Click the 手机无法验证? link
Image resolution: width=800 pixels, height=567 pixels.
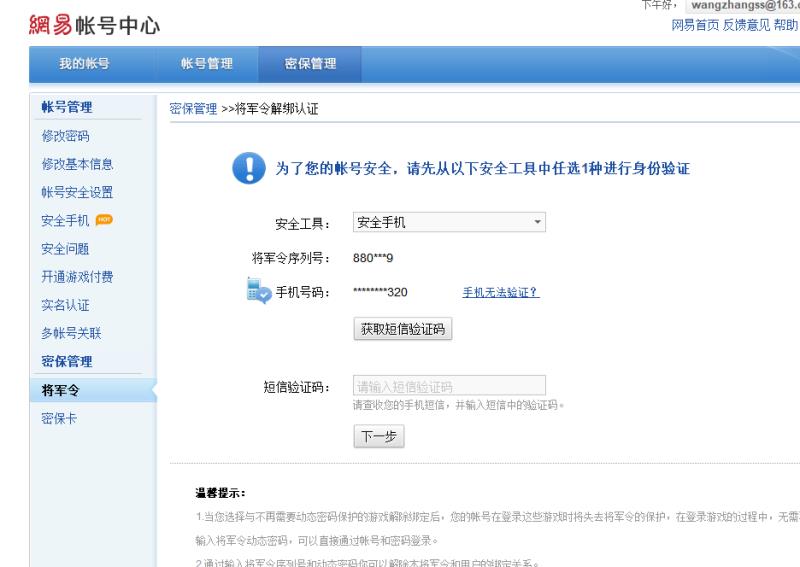500,292
